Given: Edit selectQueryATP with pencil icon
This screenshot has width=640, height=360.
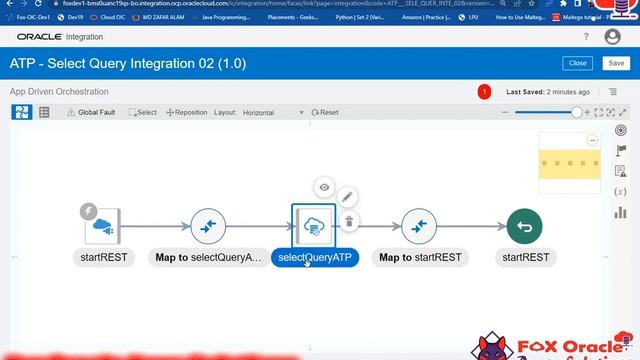Looking at the screenshot, I should click(347, 197).
